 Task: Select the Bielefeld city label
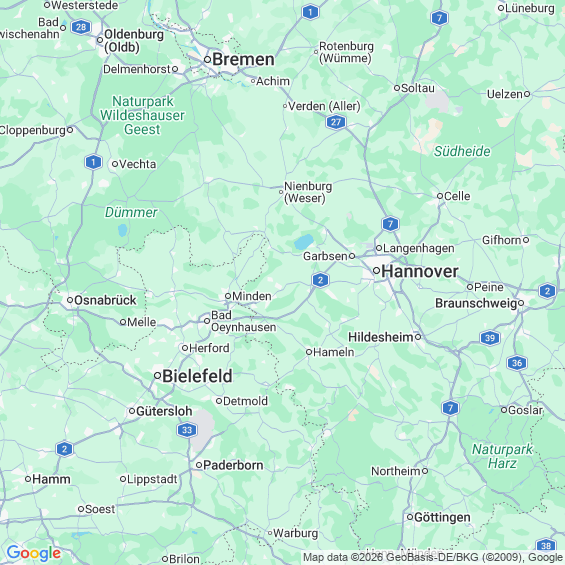[x=197, y=376]
